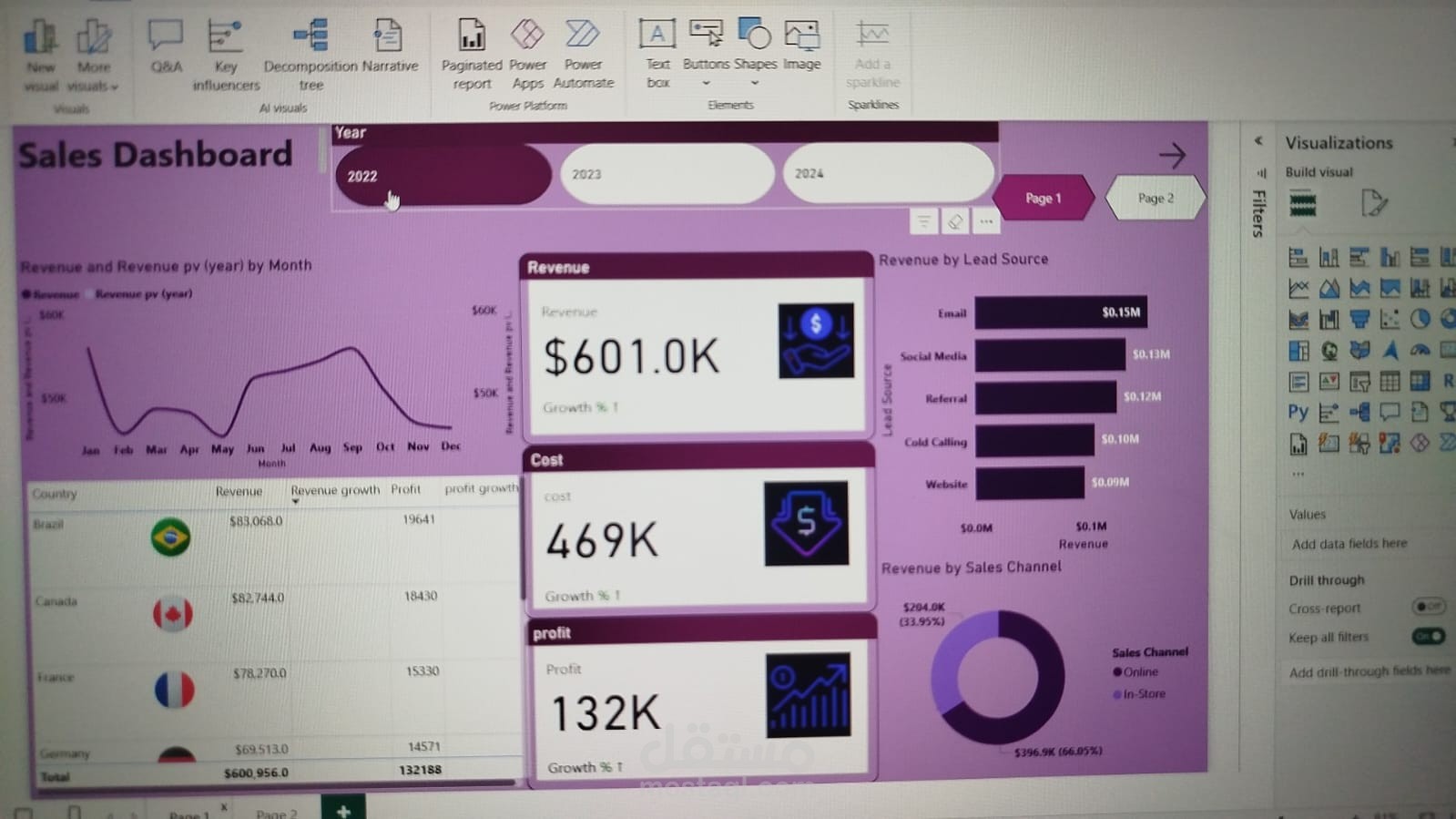Click the Brazil revenue cell $83,068.0
1456x819 pixels.
pyautogui.click(x=256, y=521)
